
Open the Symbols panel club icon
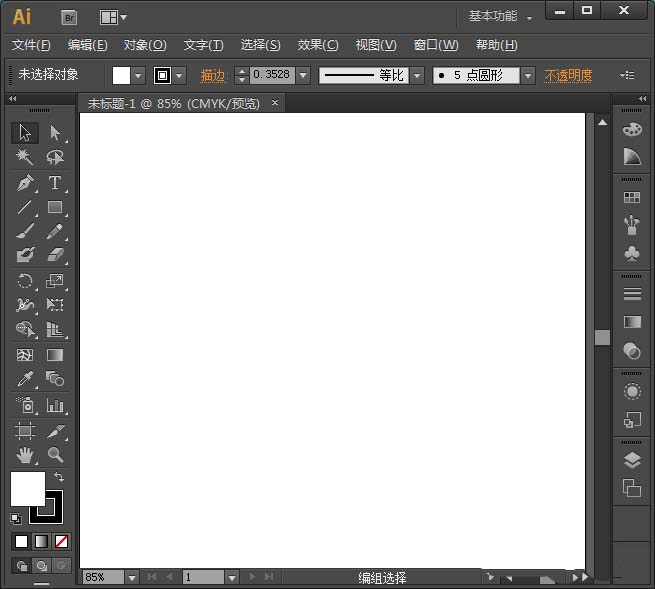631,253
